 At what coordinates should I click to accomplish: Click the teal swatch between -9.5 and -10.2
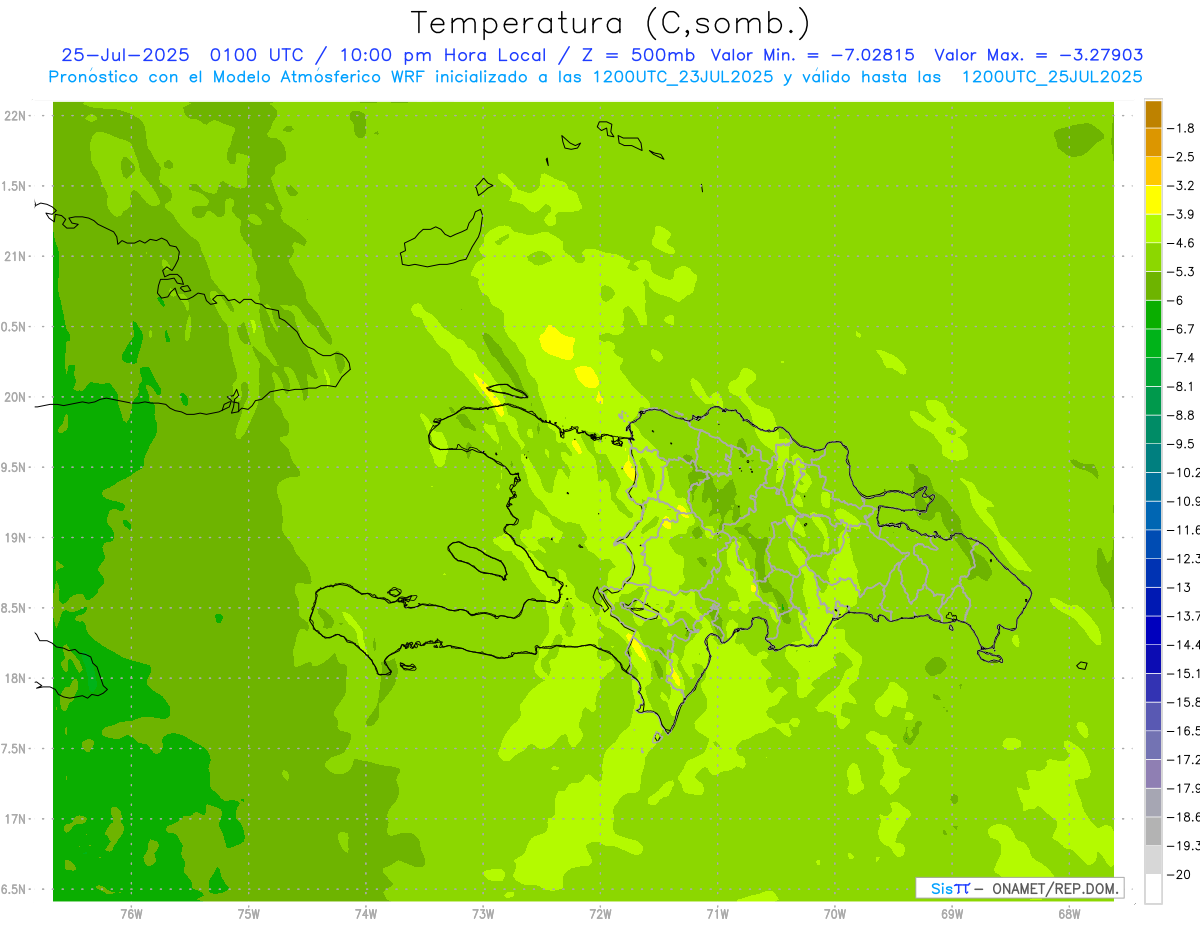pyautogui.click(x=1153, y=458)
